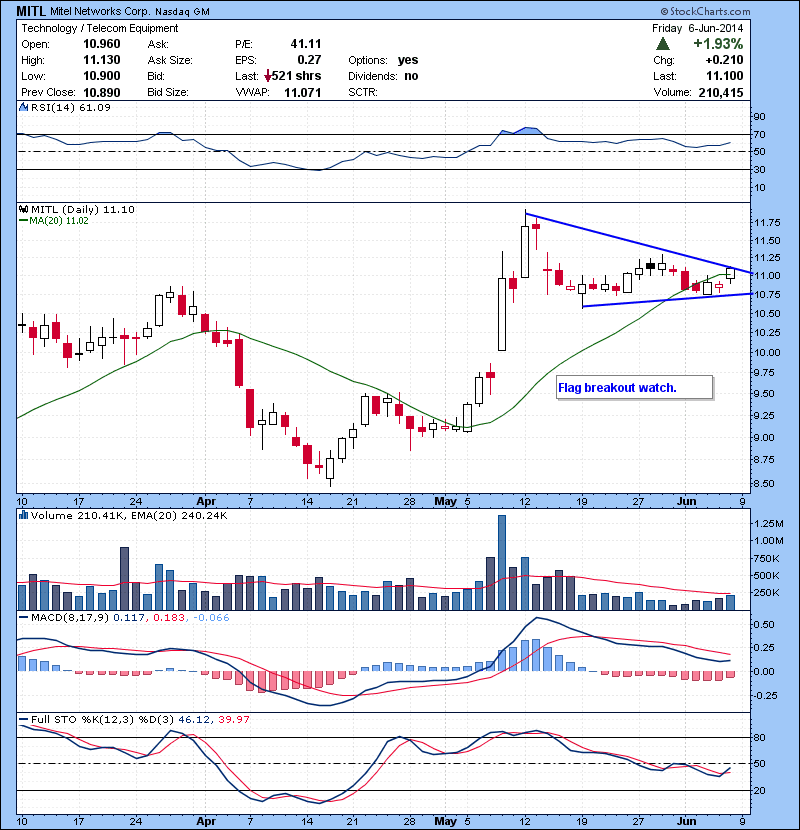This screenshot has height=830, width=800.
Task: Select the Prev Close value 10.890
Action: coord(102,92)
